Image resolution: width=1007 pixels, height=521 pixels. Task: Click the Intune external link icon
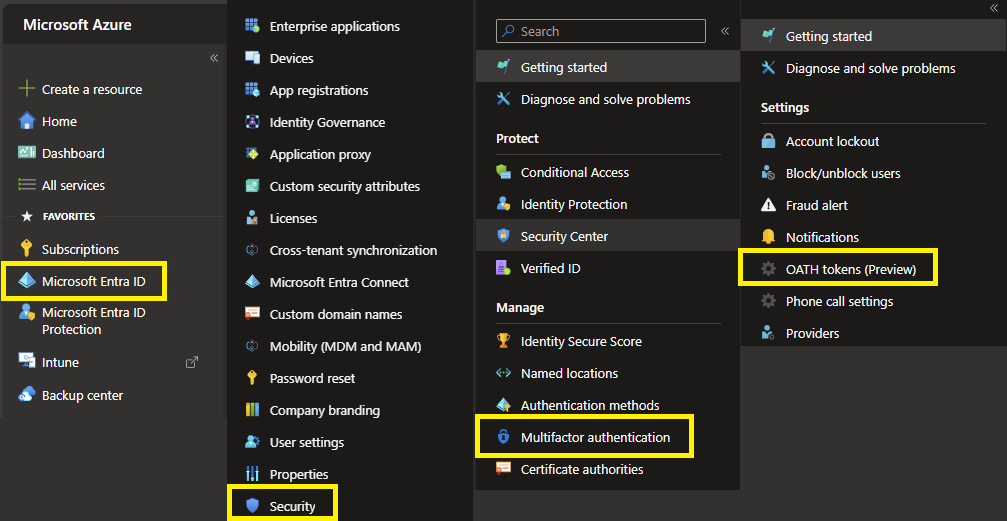pos(192,362)
